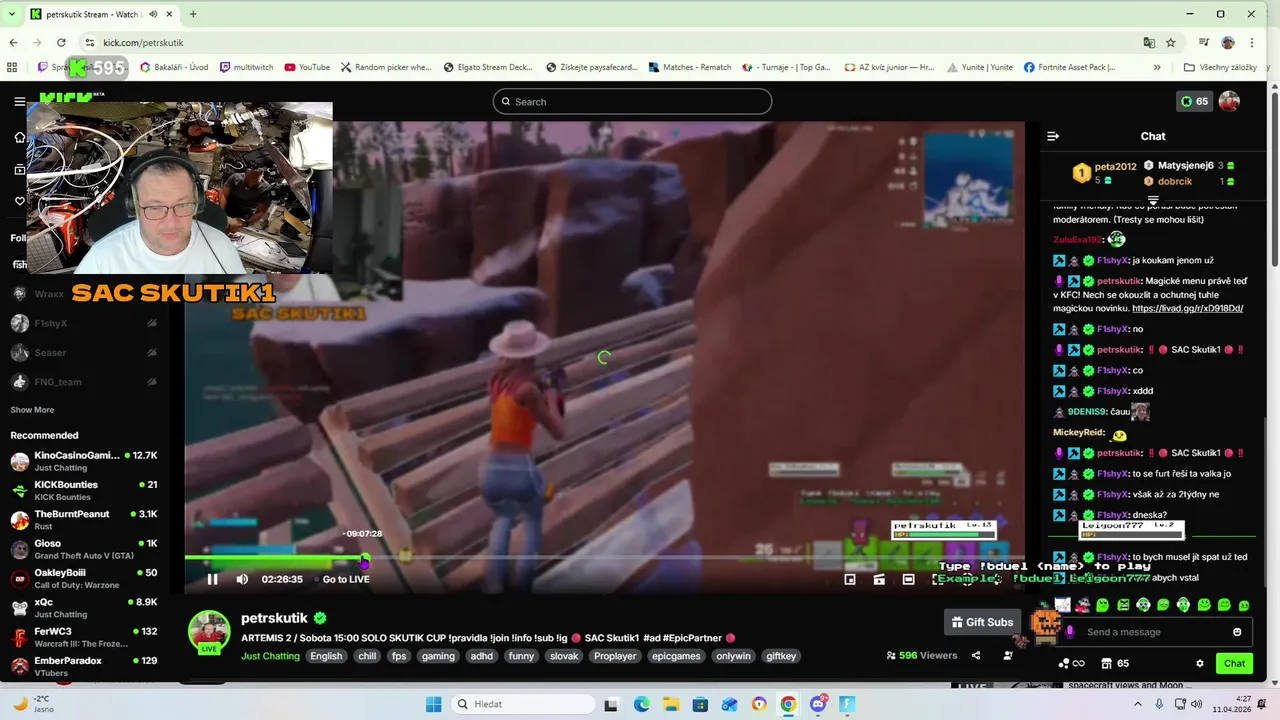Enable mini player picture-in-picture icon

click(850, 579)
